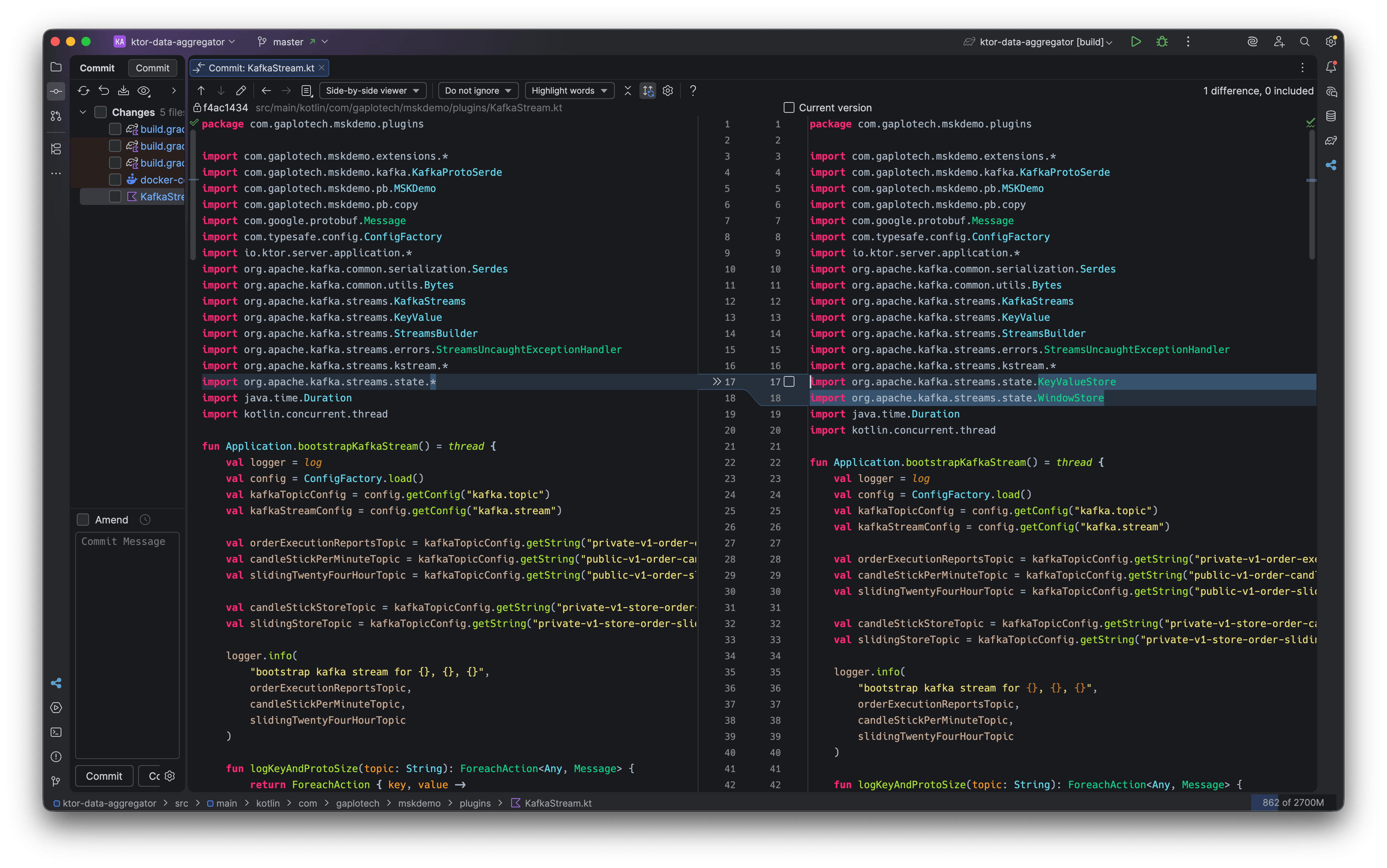Open the Project folder tool window

pyautogui.click(x=56, y=67)
